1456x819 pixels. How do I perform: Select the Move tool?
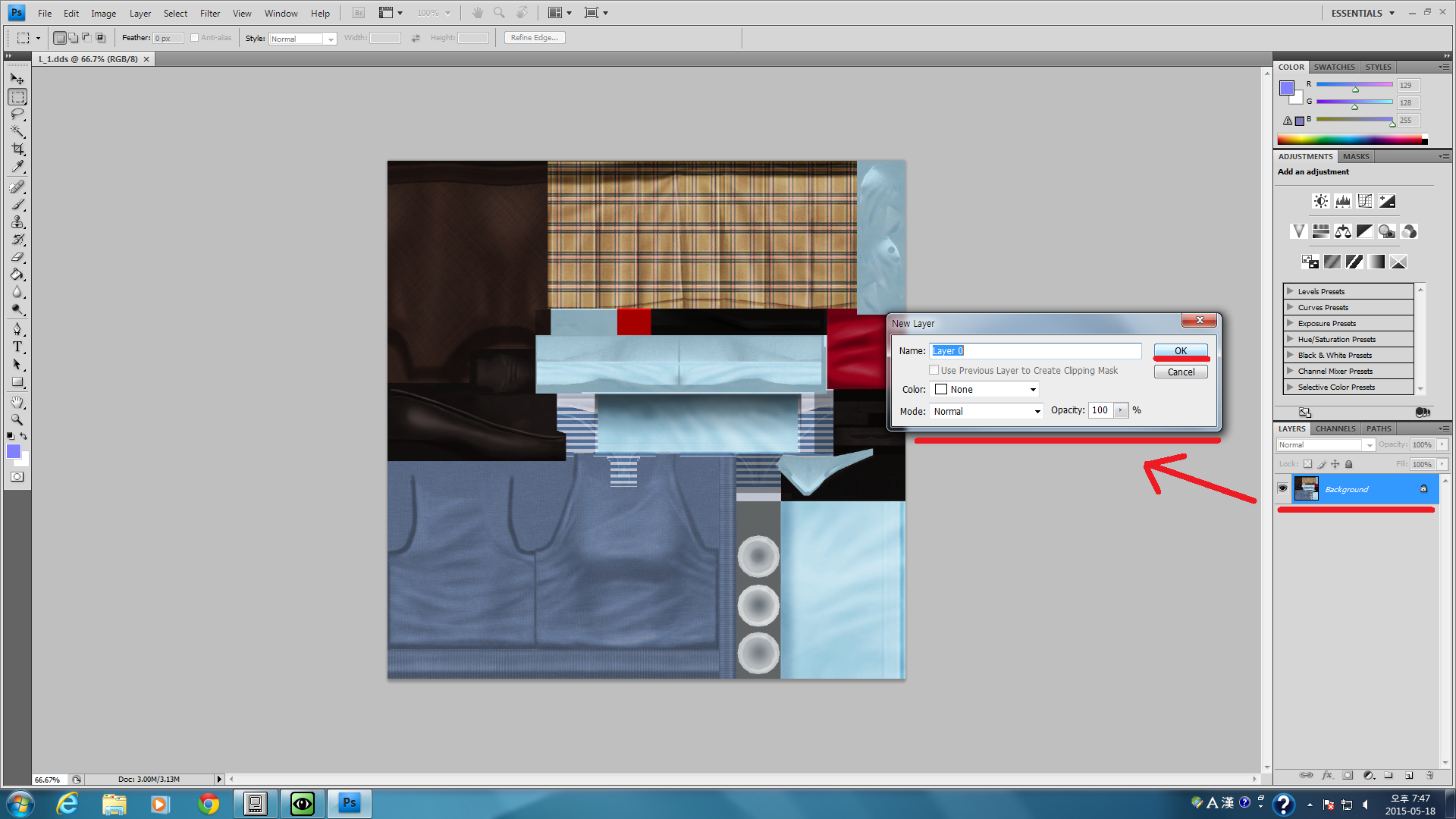pyautogui.click(x=17, y=79)
